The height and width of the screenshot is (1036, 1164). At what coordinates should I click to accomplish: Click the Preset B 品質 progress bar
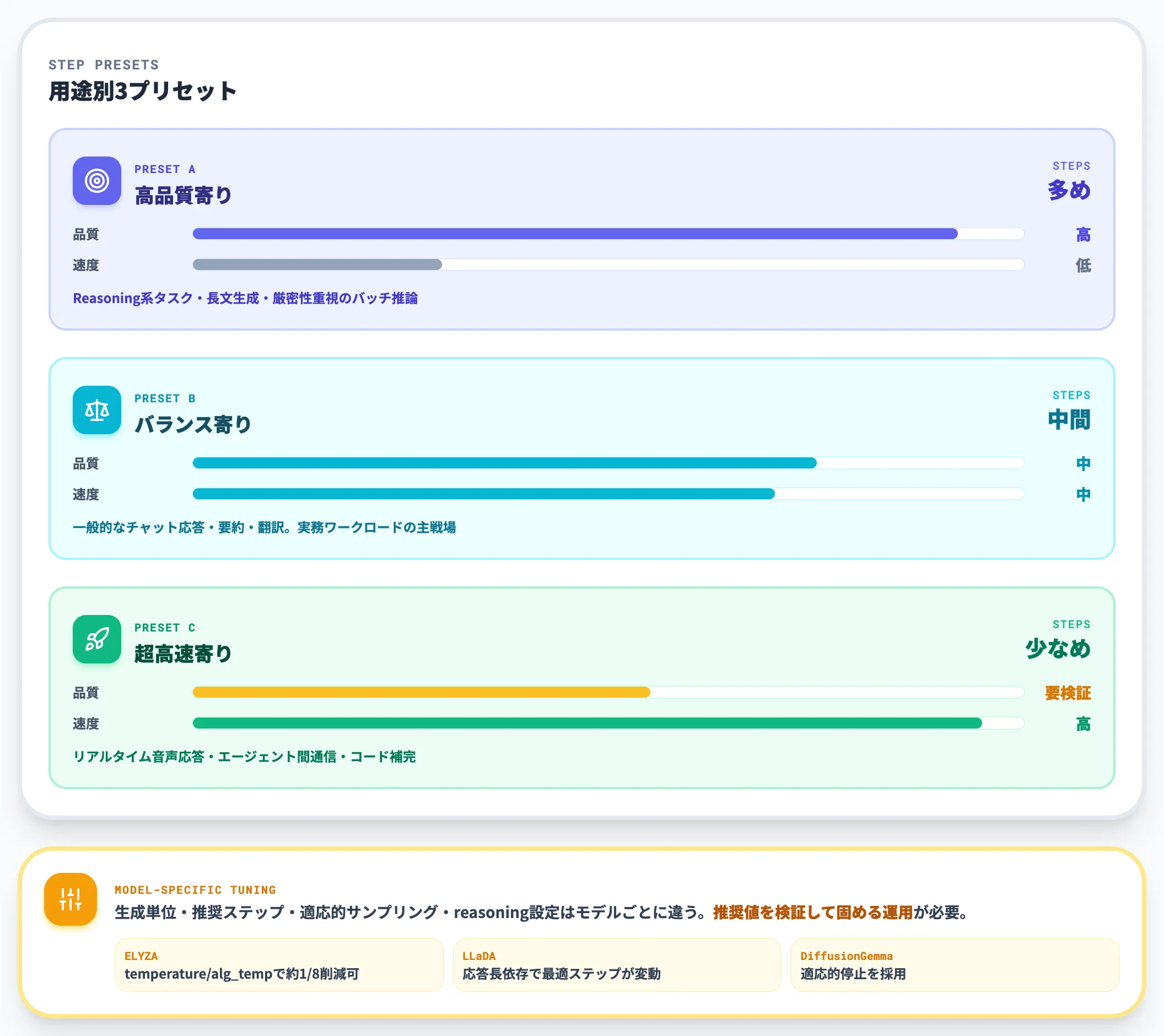(608, 463)
